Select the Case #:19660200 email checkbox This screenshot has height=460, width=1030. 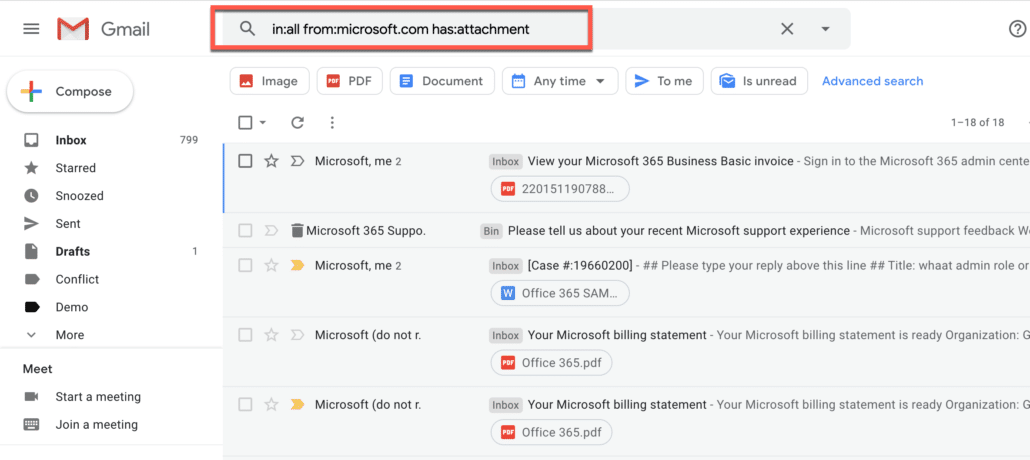coord(245,265)
